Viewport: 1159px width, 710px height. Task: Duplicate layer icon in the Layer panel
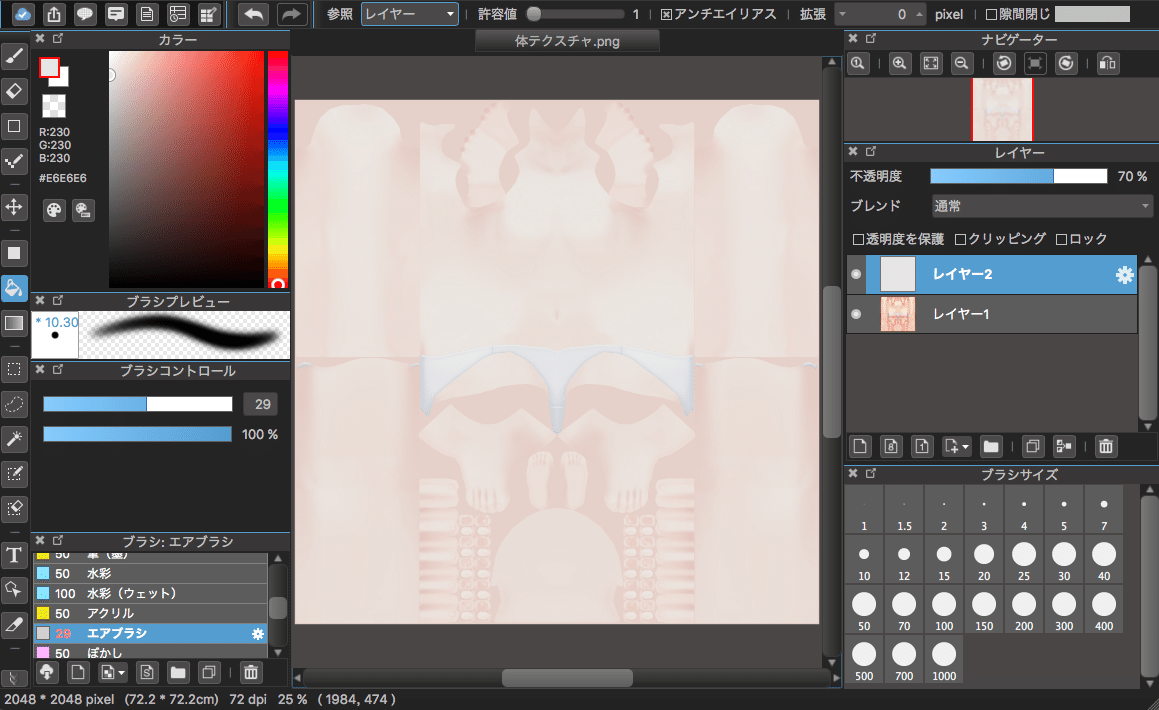(x=1033, y=446)
